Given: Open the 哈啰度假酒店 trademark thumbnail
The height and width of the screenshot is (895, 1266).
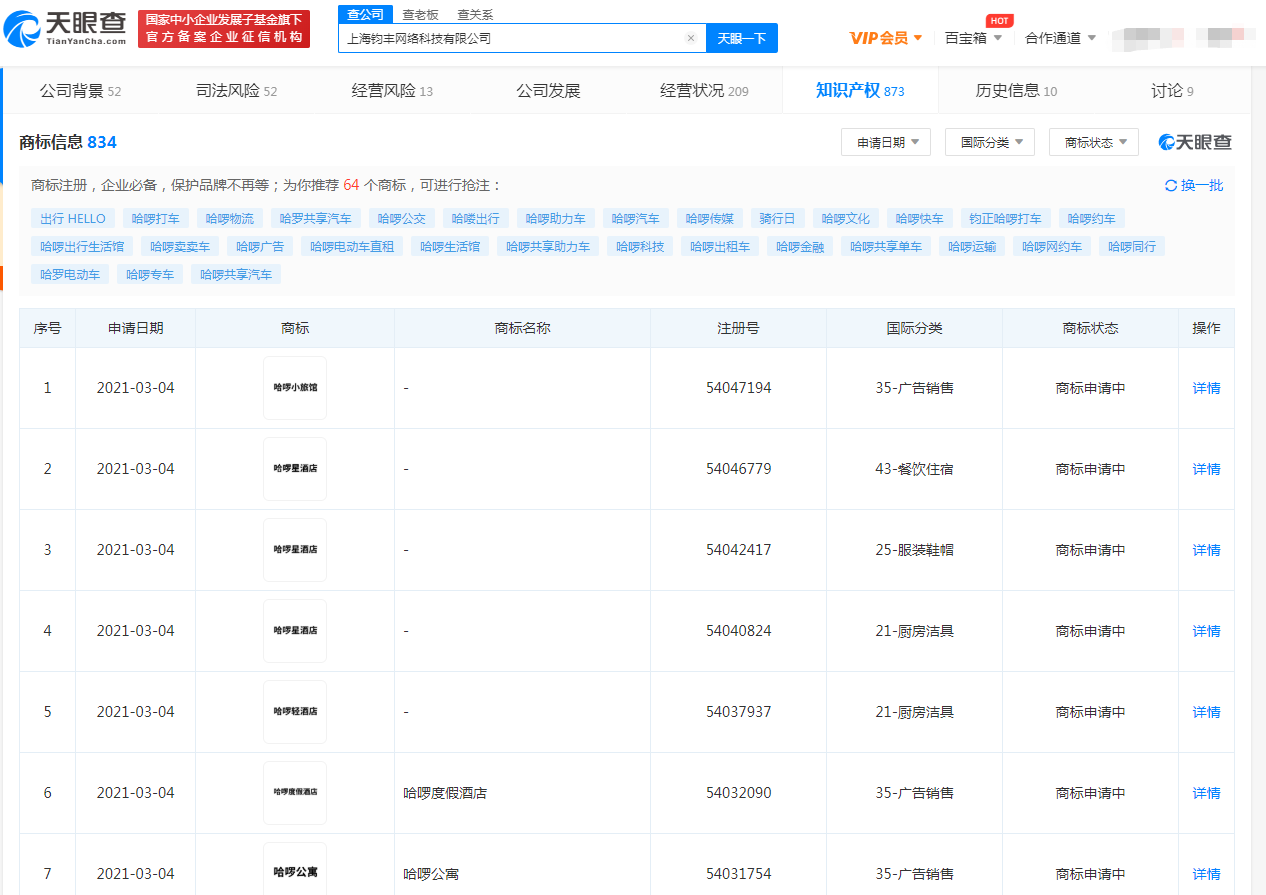Looking at the screenshot, I should 295,793.
